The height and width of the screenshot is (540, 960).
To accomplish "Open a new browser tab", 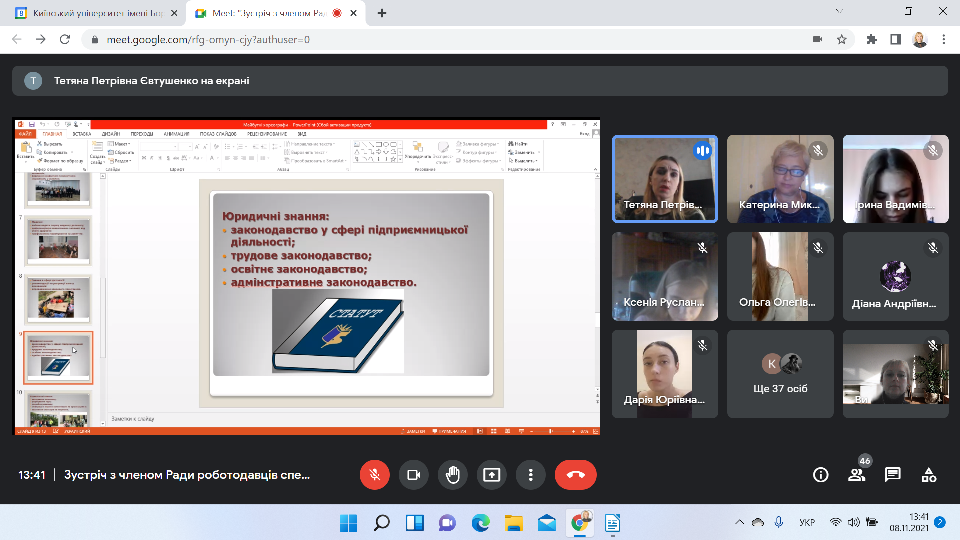I will pos(382,13).
